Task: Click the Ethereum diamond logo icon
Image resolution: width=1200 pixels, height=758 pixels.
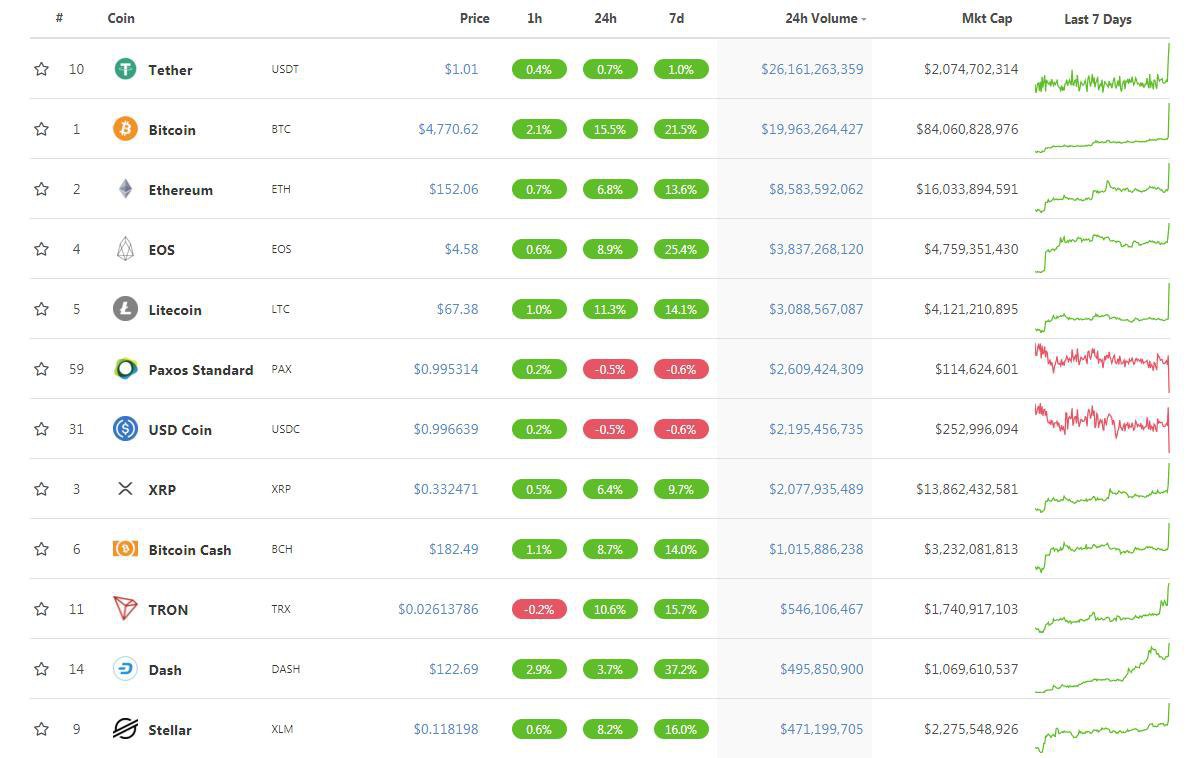Action: click(x=125, y=189)
